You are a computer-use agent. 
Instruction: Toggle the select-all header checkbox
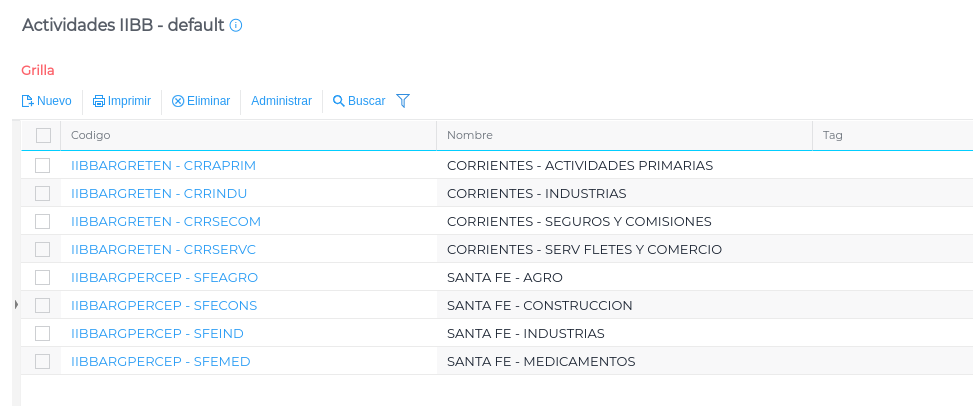[x=43, y=135]
